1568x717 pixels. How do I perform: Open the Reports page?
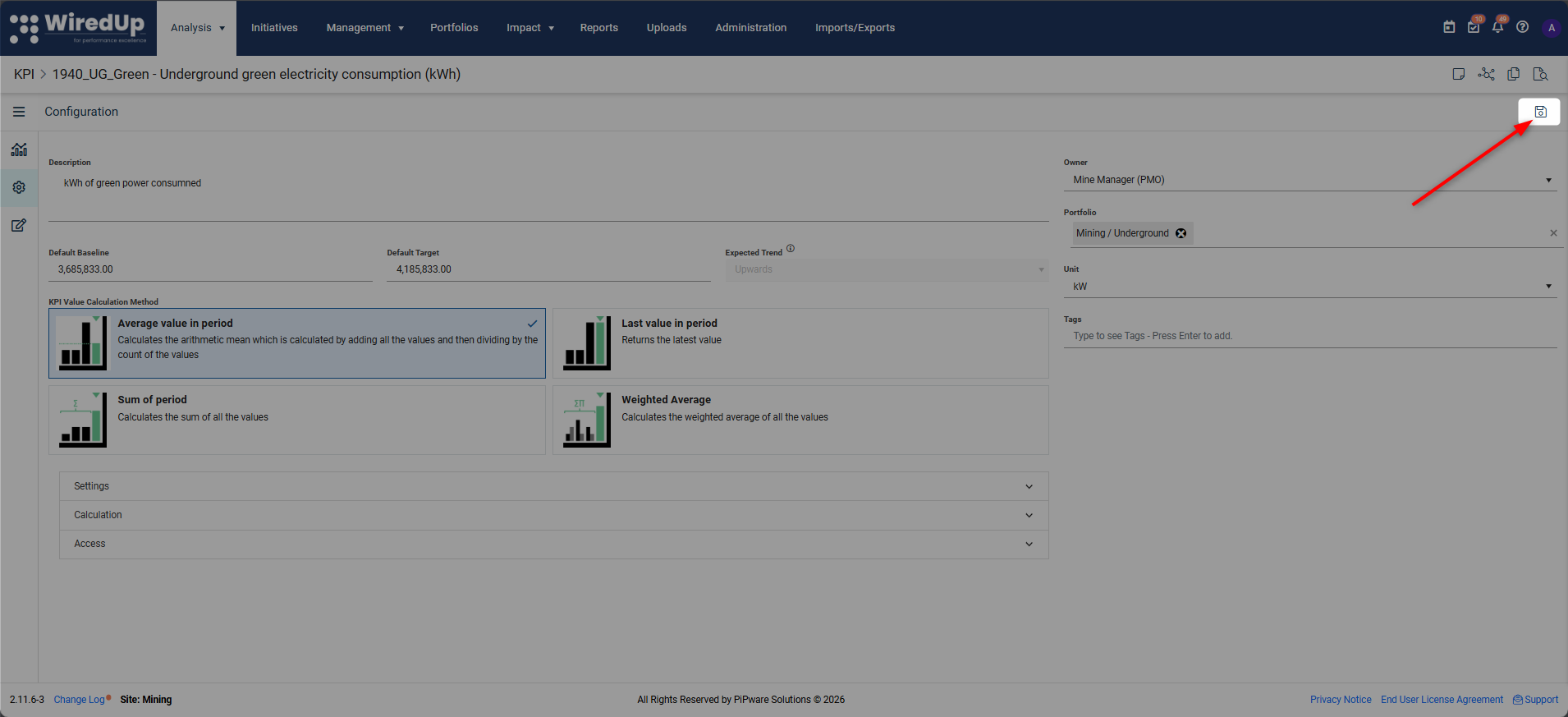599,28
